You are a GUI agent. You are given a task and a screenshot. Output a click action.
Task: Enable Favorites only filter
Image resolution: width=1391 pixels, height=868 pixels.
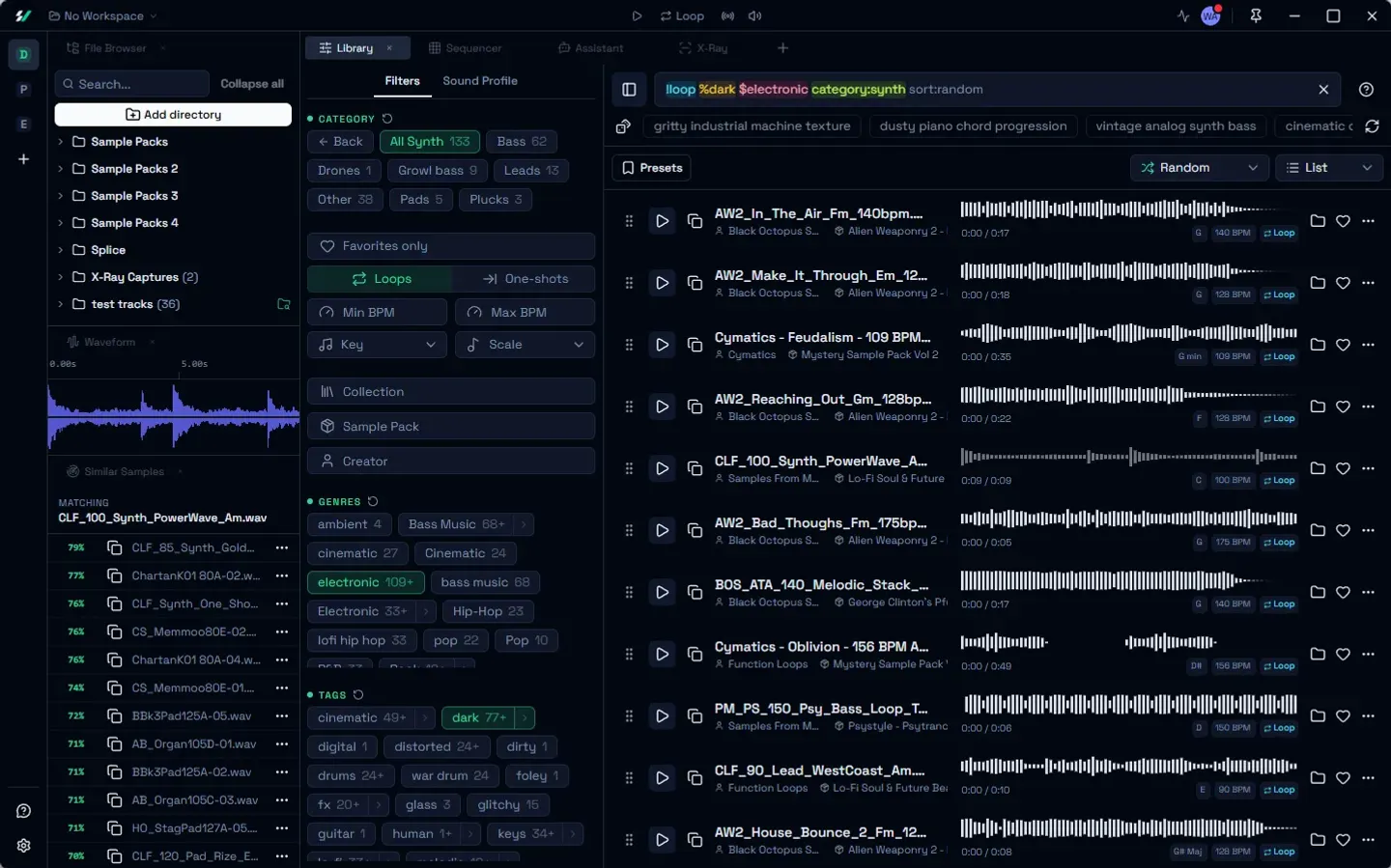[x=451, y=246]
